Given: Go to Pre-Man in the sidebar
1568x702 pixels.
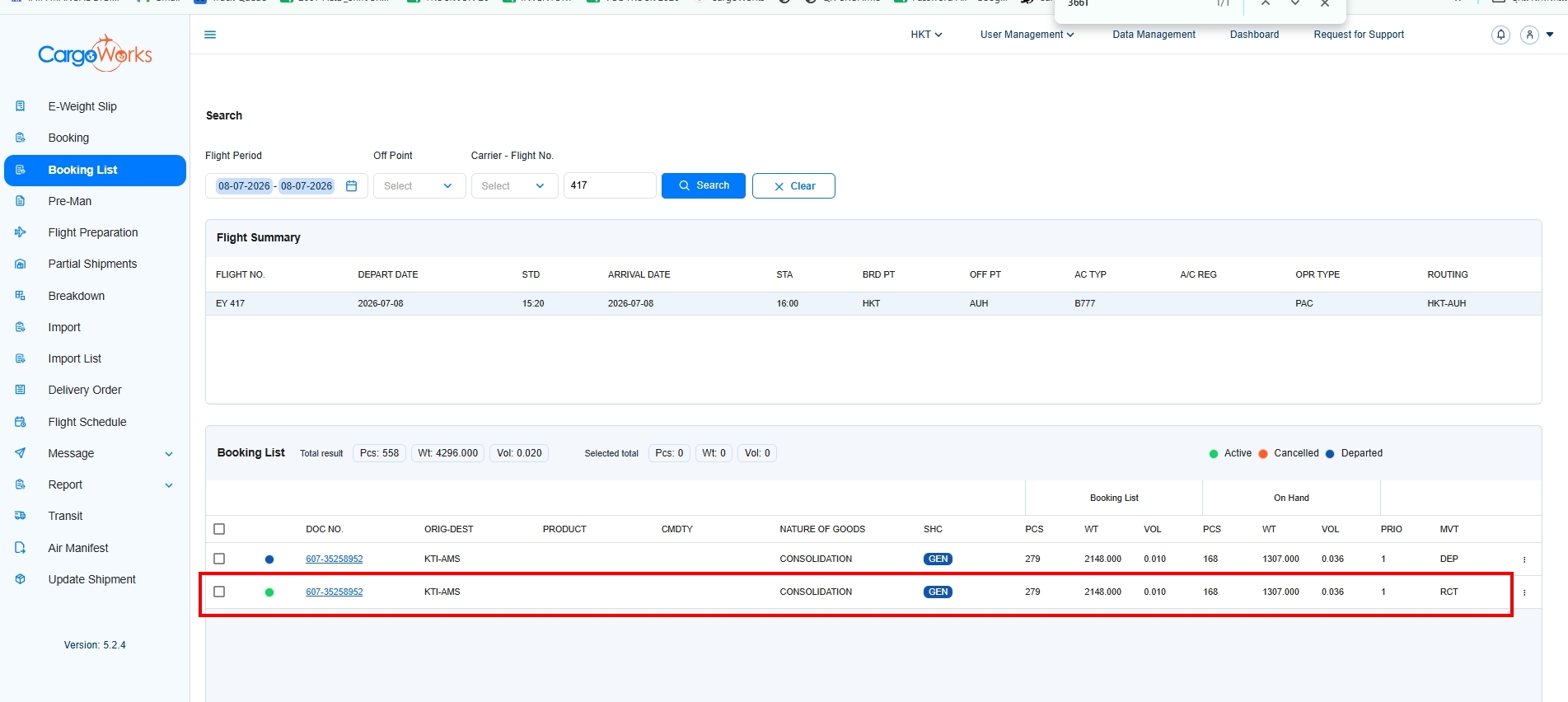Looking at the screenshot, I should (x=70, y=201).
